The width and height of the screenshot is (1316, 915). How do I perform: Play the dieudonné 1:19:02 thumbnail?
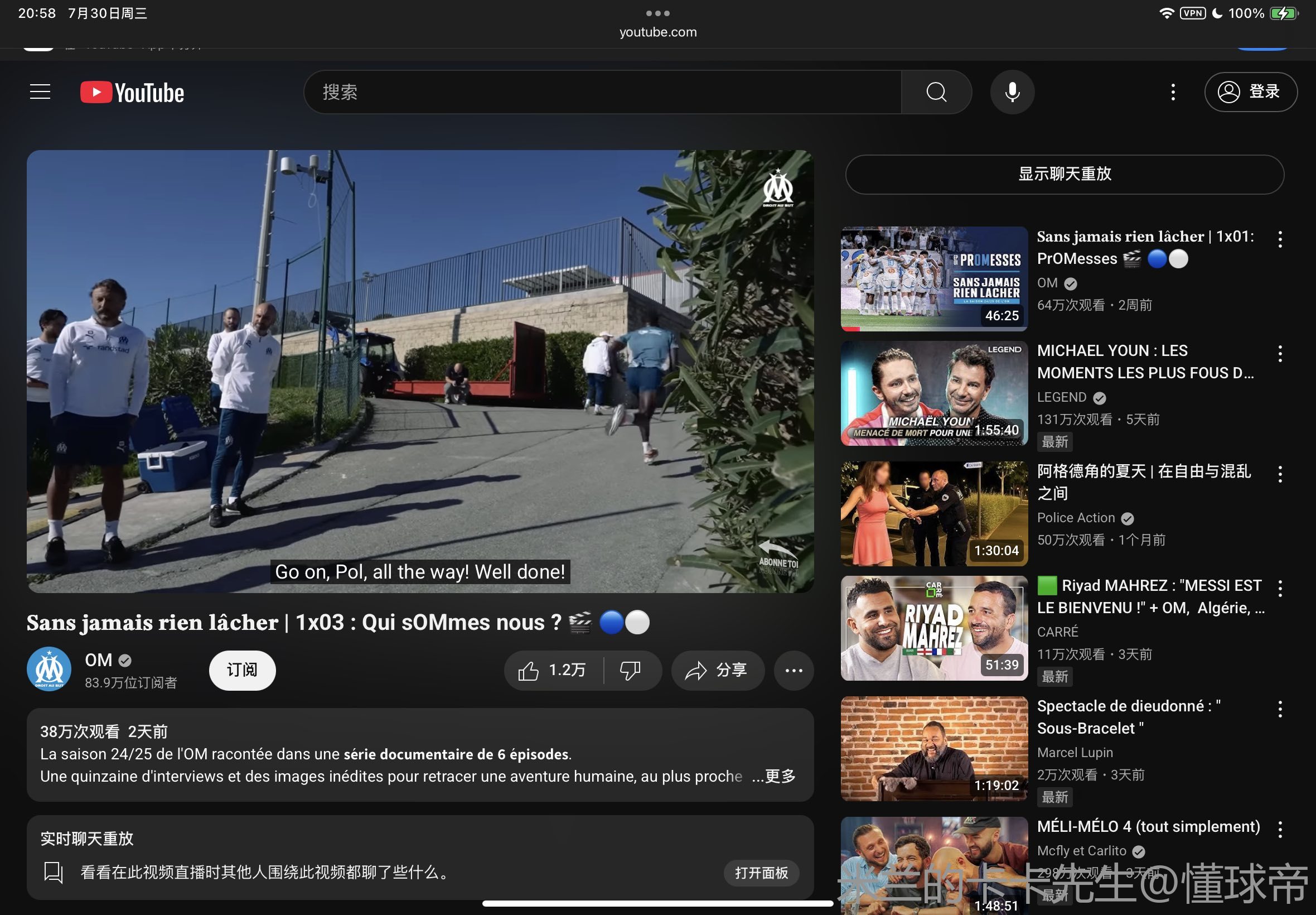click(934, 749)
